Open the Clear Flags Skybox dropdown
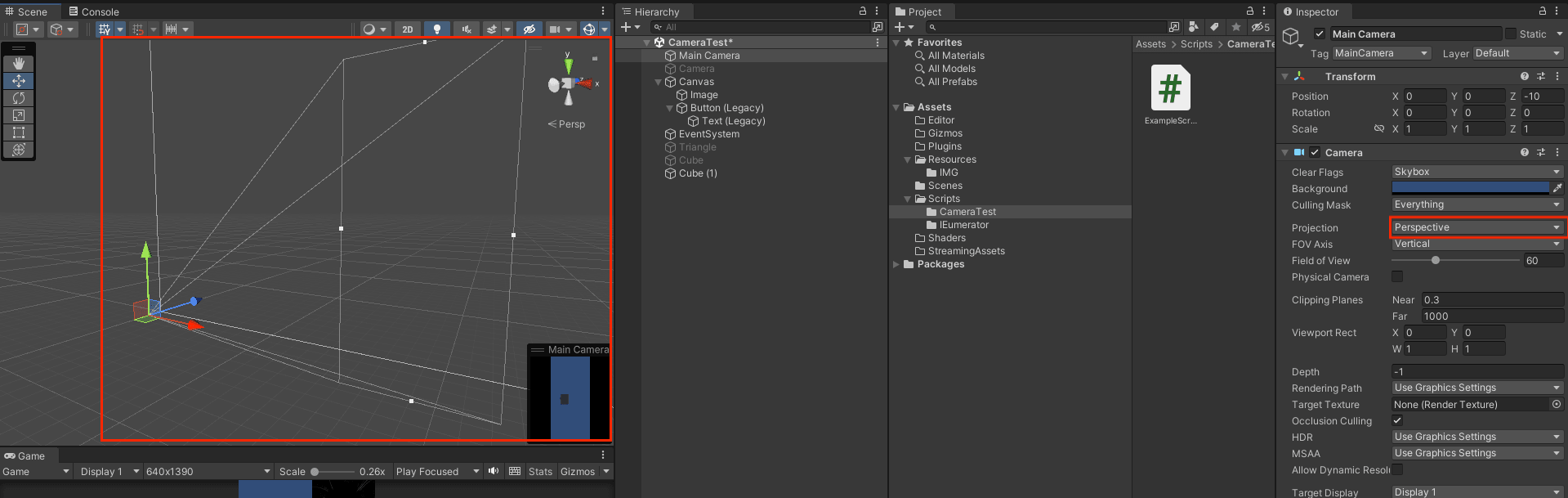This screenshot has height=498, width=1568. pyautogui.click(x=1476, y=172)
